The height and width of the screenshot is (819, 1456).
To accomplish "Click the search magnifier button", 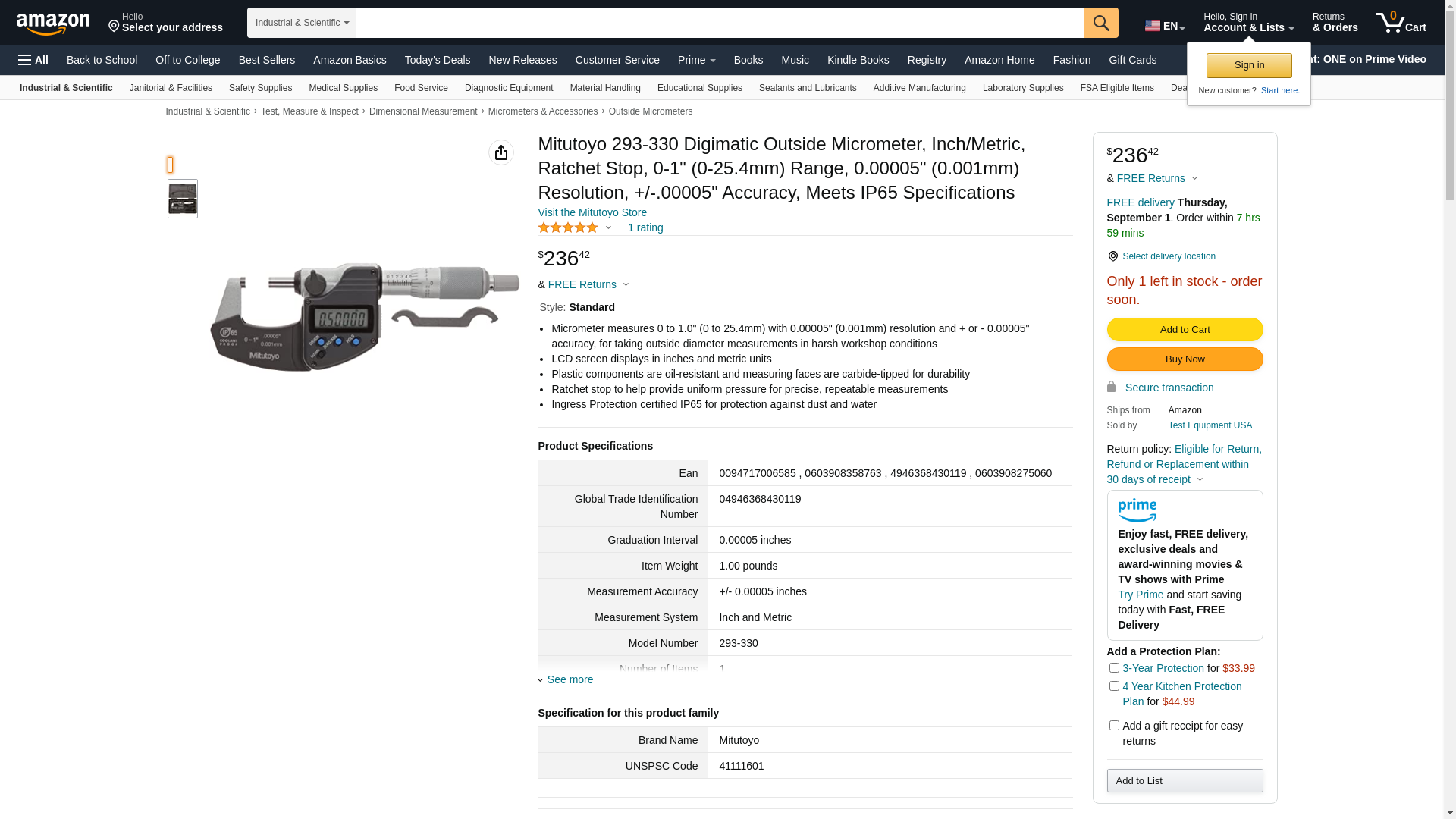I will tap(1101, 23).
